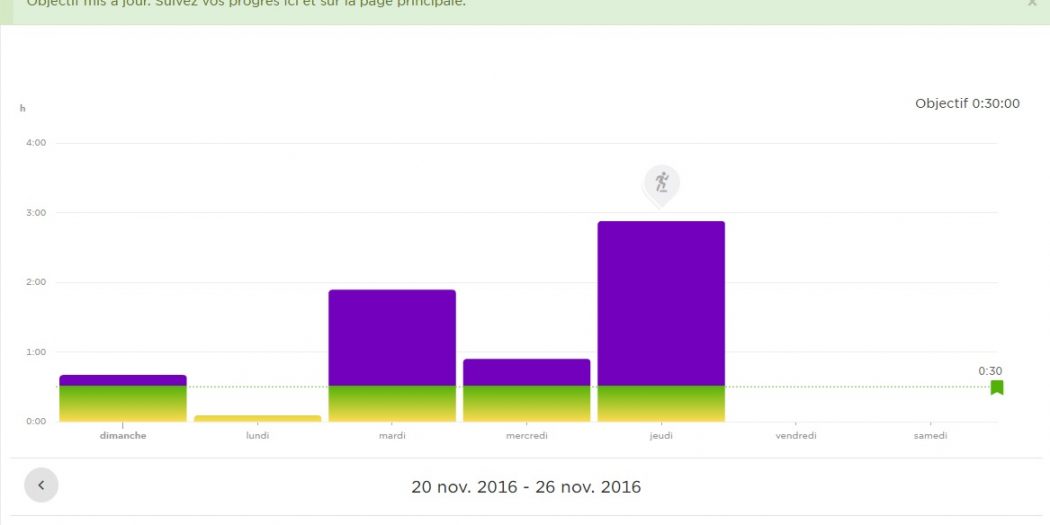This screenshot has height=525, width=1050.
Task: Select the vendredi day label
Action: 796,435
